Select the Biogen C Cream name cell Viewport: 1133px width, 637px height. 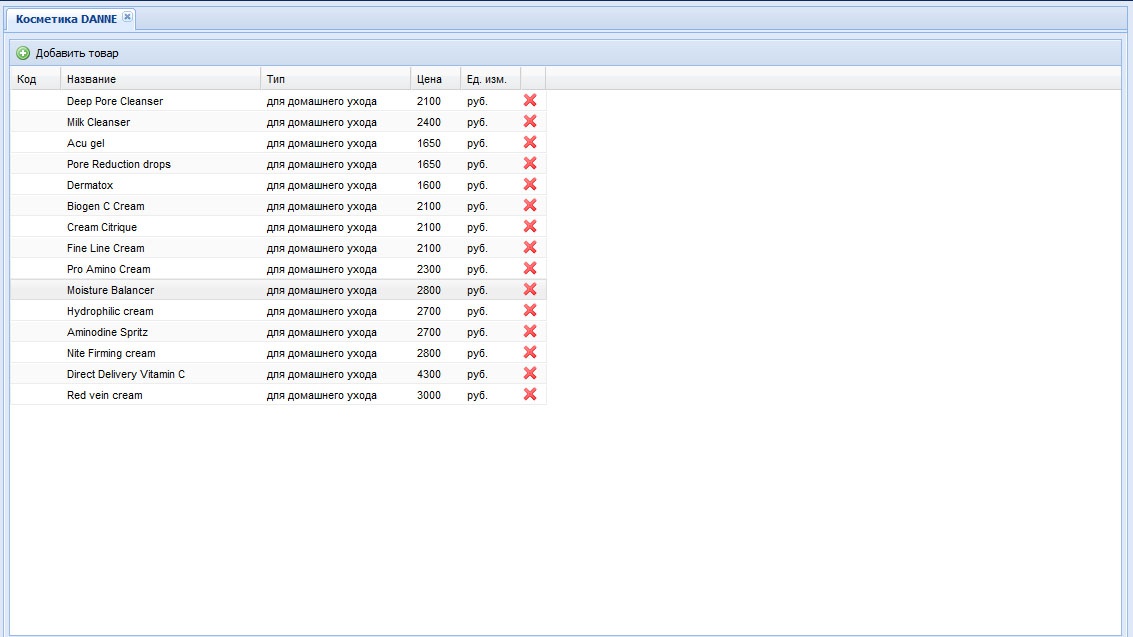[x=160, y=206]
